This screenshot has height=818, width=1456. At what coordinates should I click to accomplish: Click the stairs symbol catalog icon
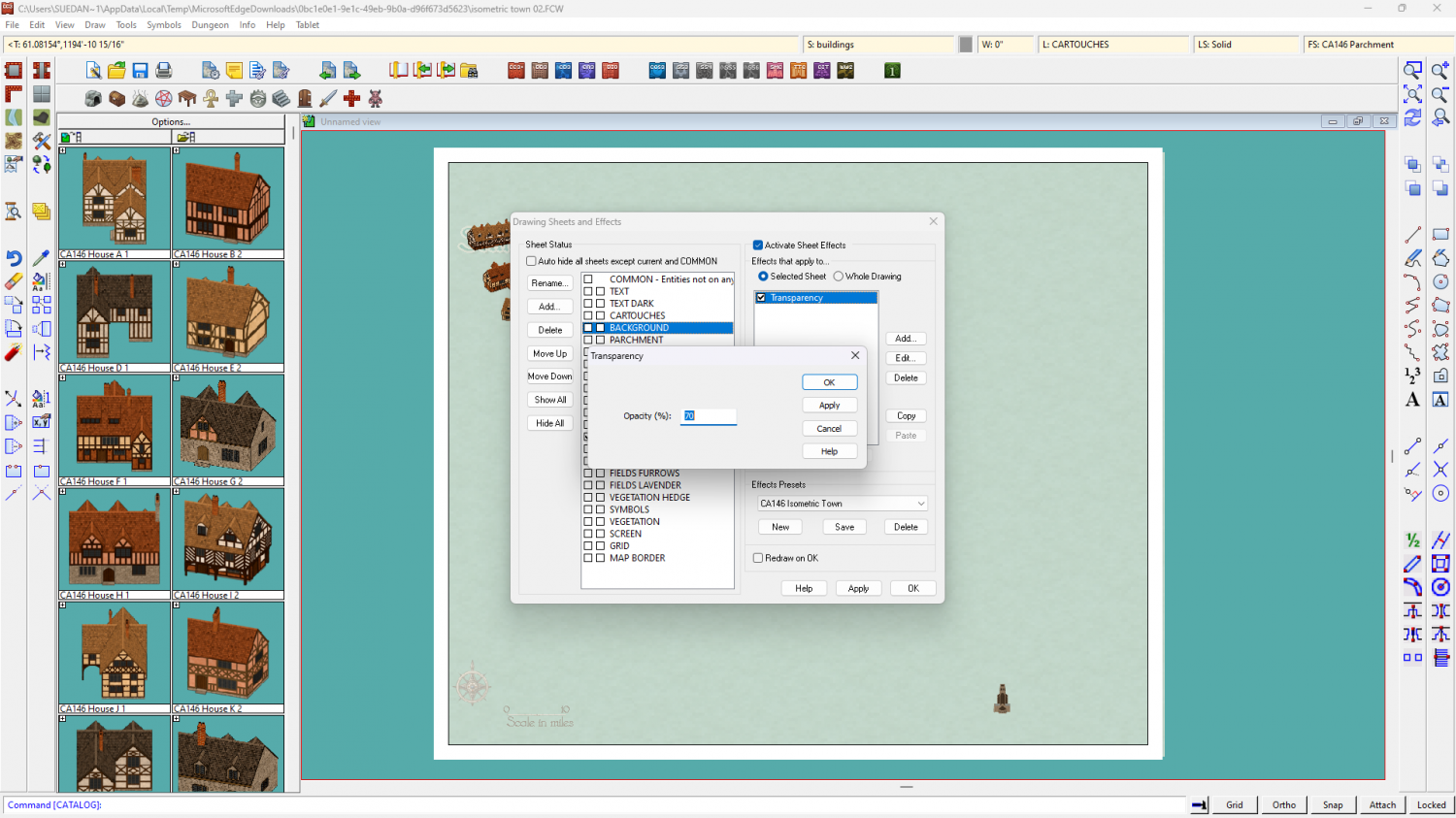(281, 98)
